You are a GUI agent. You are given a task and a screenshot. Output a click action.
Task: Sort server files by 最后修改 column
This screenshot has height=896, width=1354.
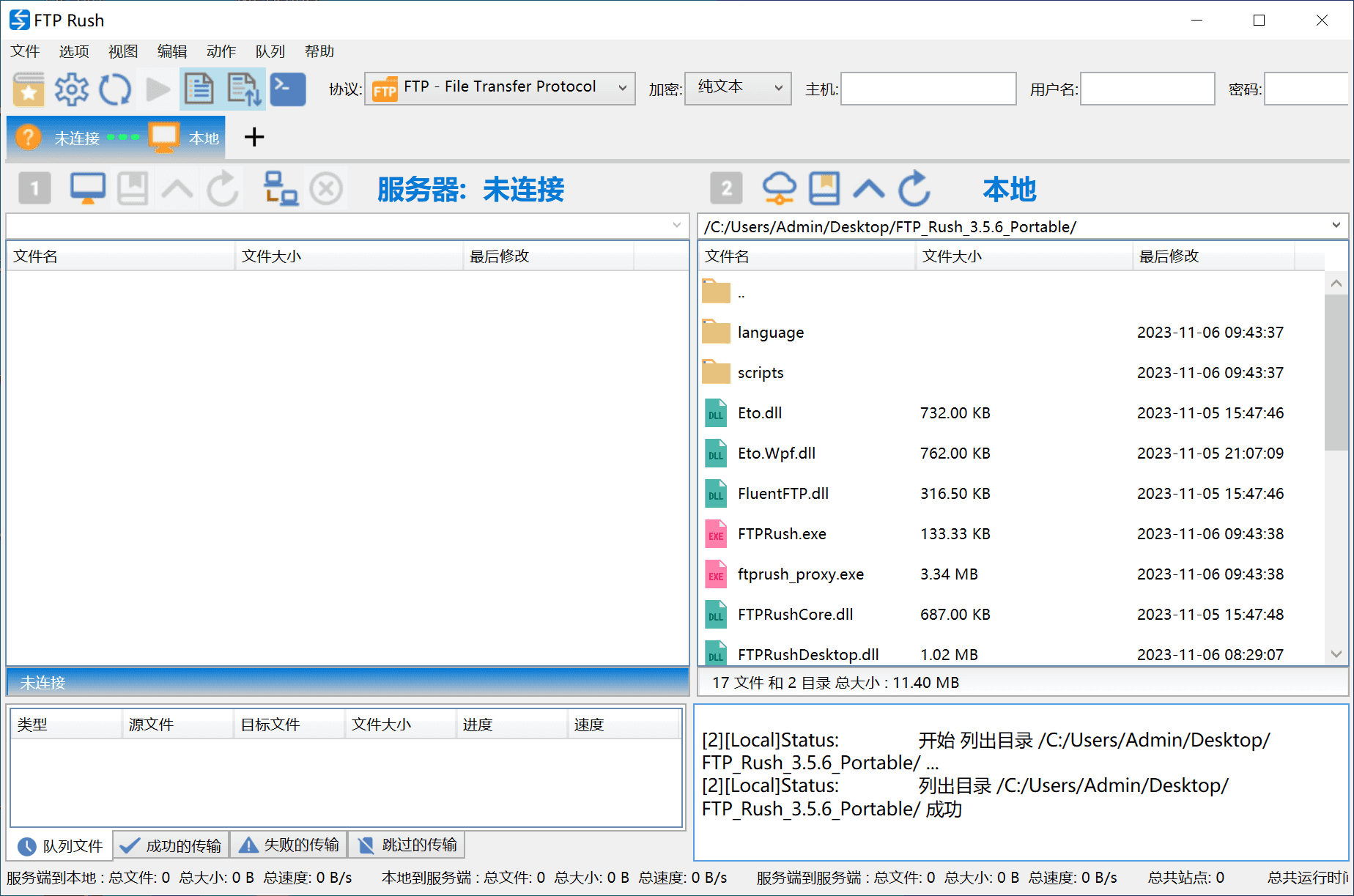(548, 256)
